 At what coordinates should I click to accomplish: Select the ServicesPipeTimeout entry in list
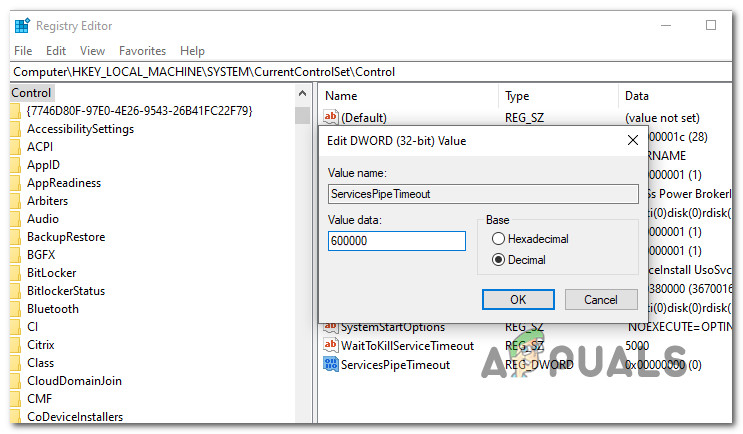(x=395, y=365)
